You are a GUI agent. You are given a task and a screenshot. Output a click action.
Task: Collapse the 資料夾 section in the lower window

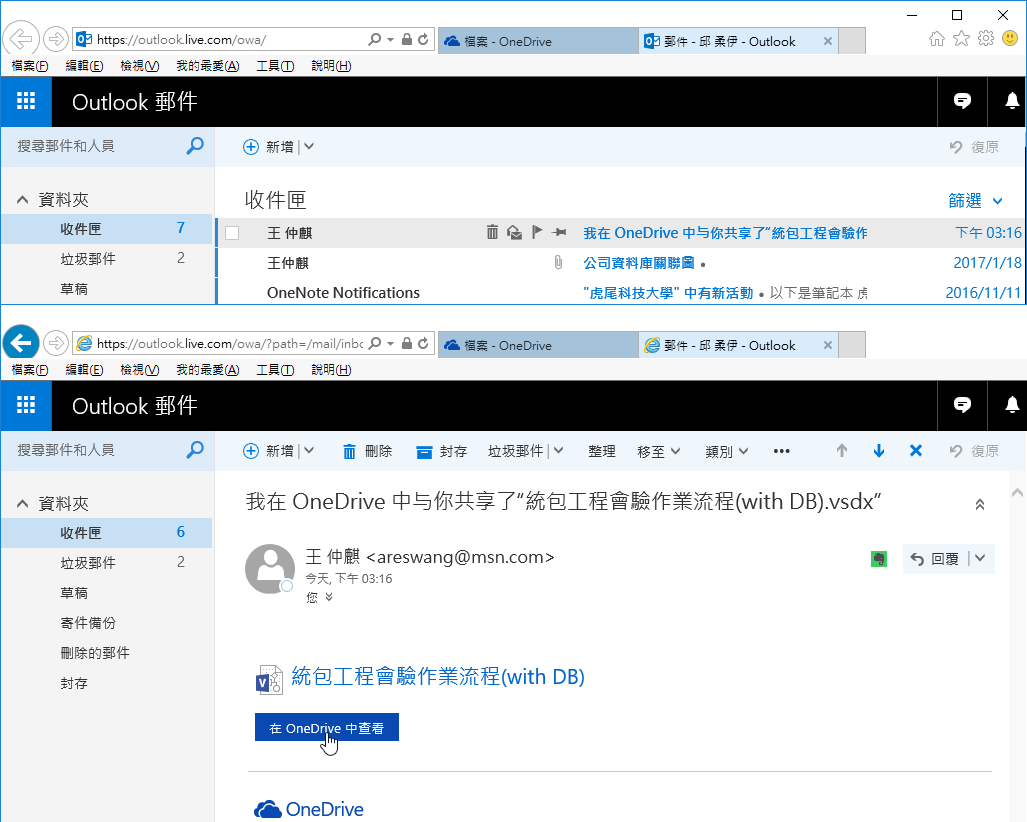[x=22, y=504]
